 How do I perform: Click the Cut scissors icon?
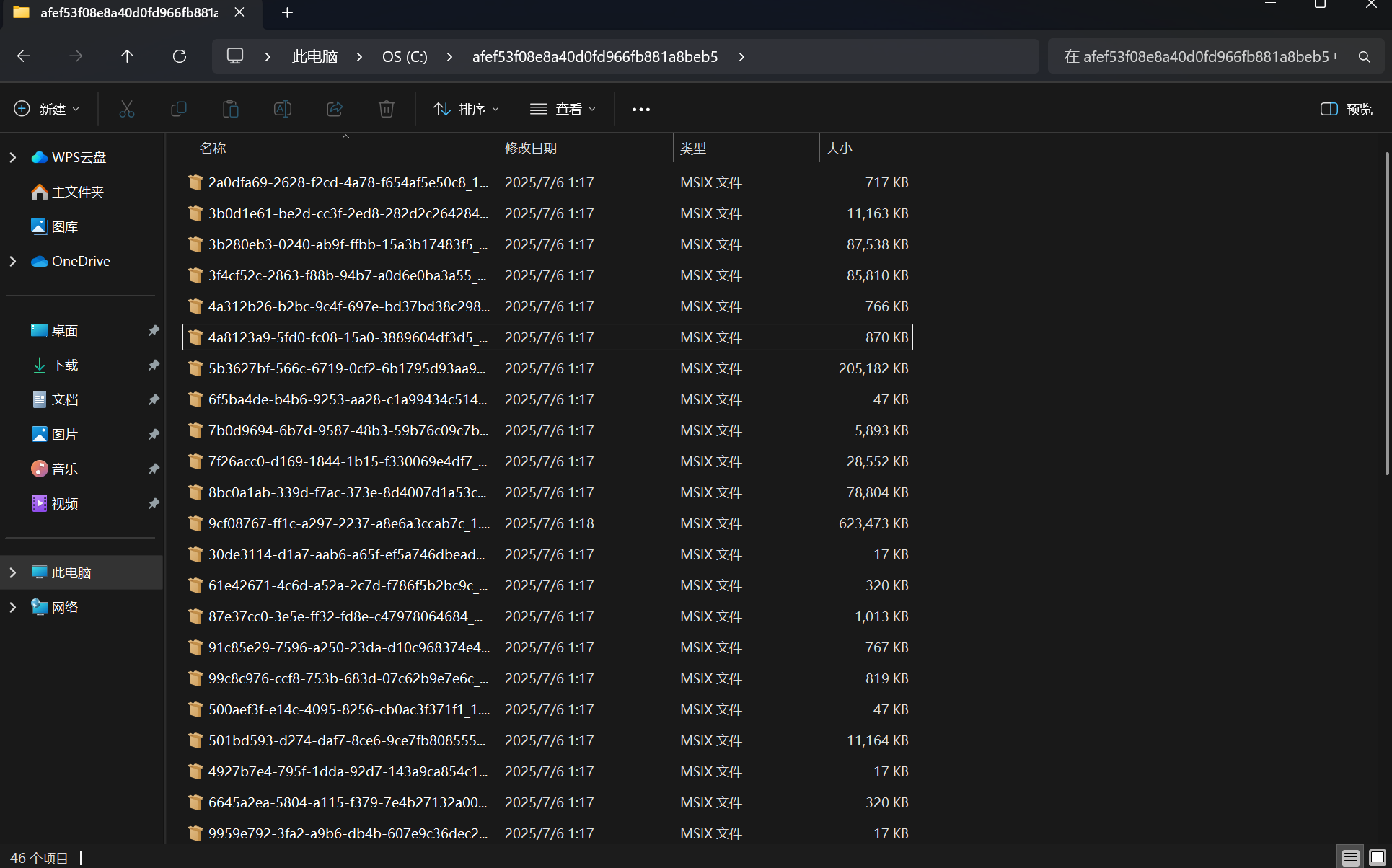coord(127,109)
